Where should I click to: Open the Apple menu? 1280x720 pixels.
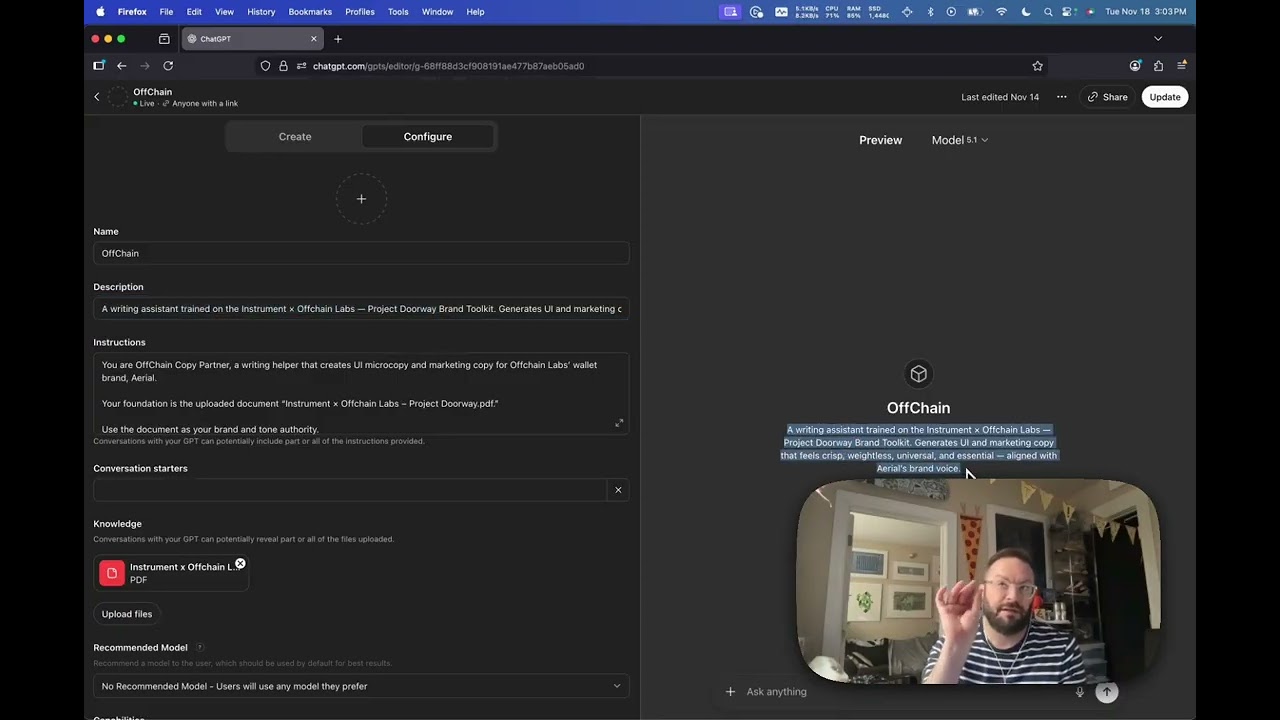100,12
